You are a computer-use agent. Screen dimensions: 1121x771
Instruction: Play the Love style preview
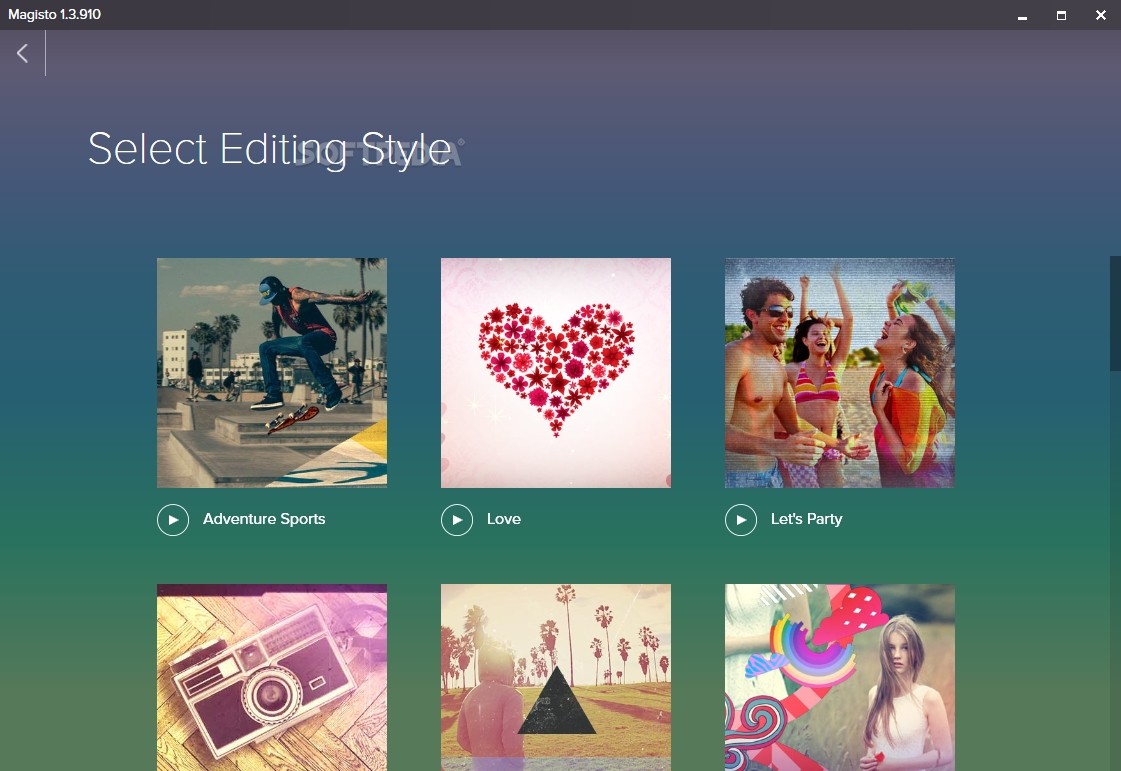click(x=457, y=520)
